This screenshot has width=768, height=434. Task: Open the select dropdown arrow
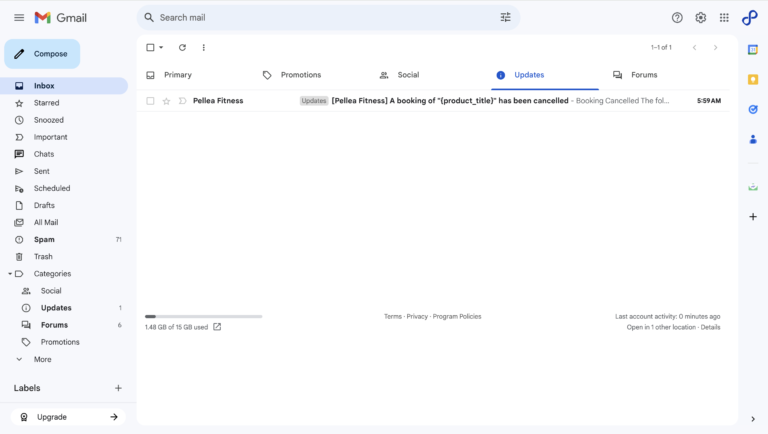tap(161, 48)
